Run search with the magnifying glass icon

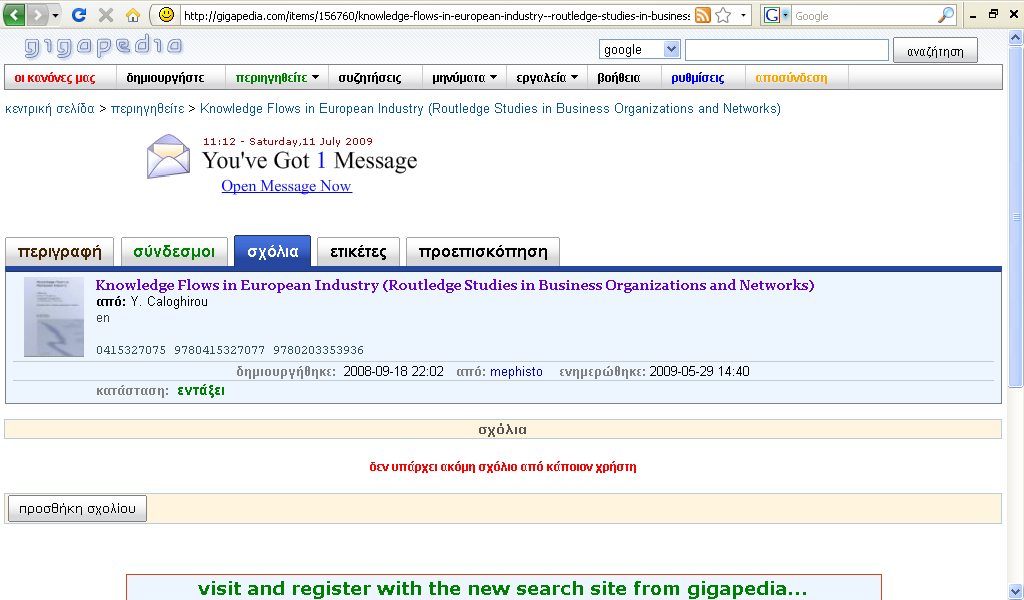pyautogui.click(x=946, y=15)
